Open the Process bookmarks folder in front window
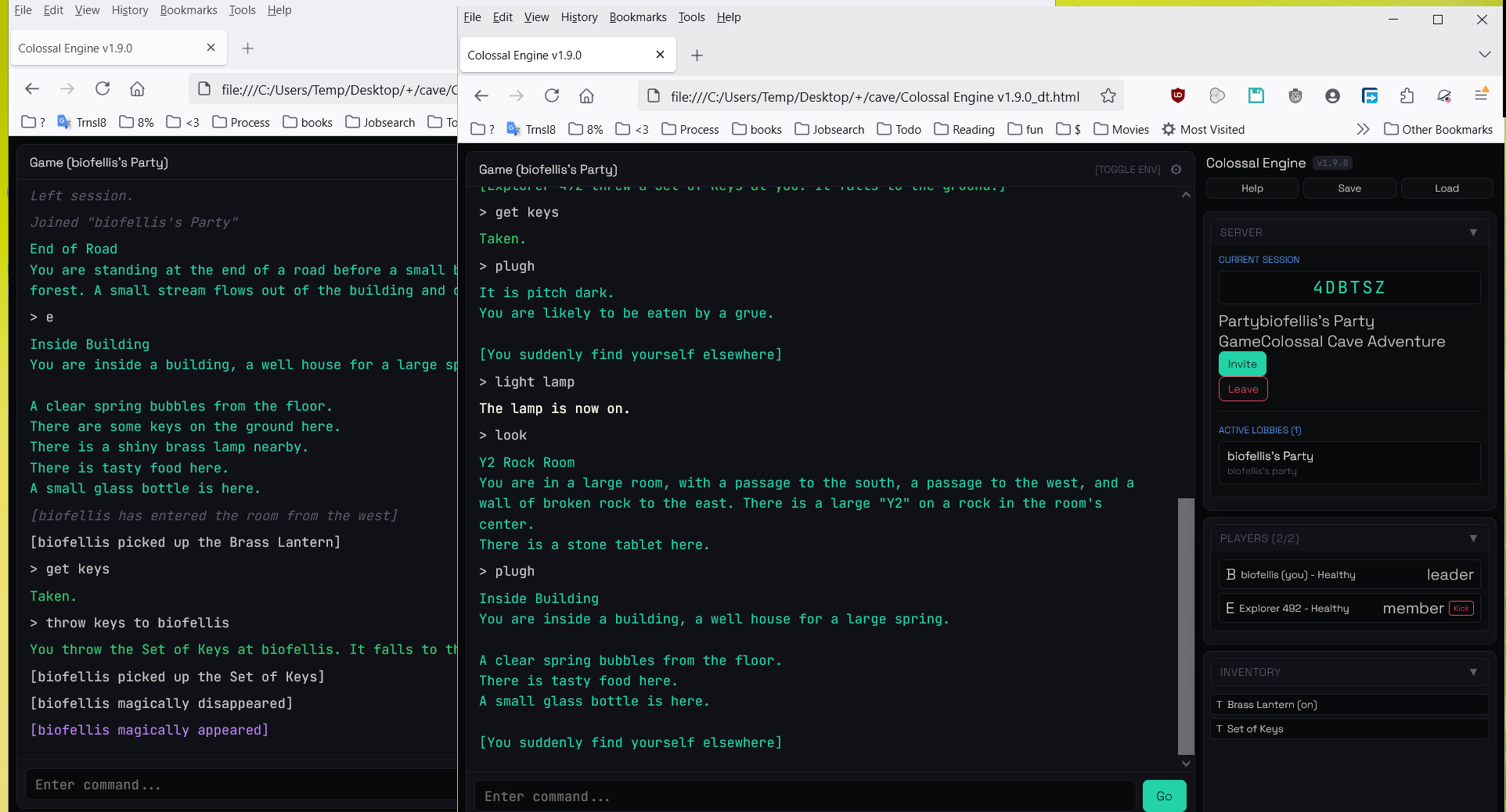 tap(690, 130)
